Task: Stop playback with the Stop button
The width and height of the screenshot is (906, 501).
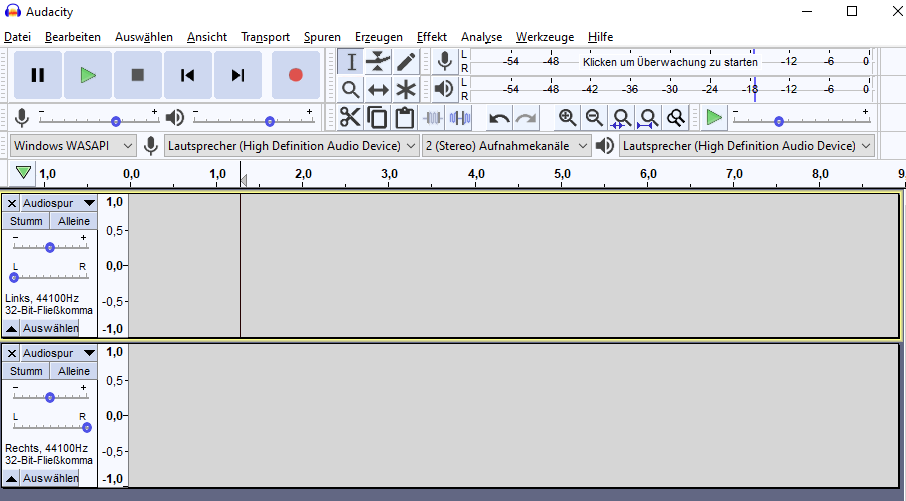Action: click(138, 75)
